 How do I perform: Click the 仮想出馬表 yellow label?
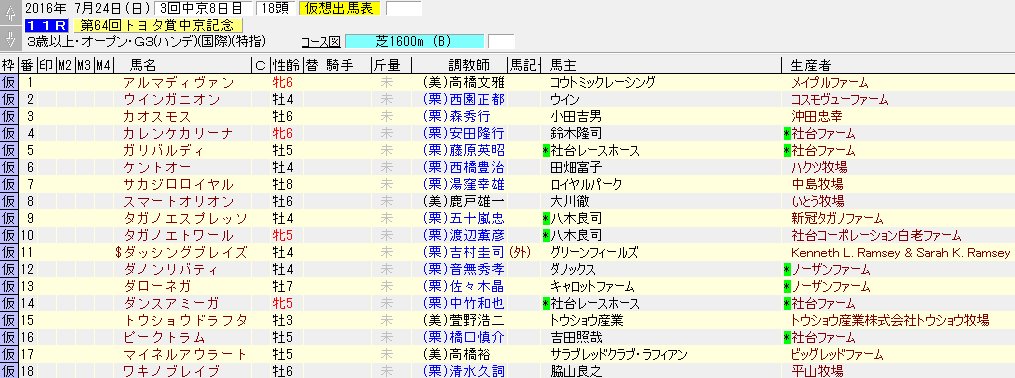click(x=340, y=8)
